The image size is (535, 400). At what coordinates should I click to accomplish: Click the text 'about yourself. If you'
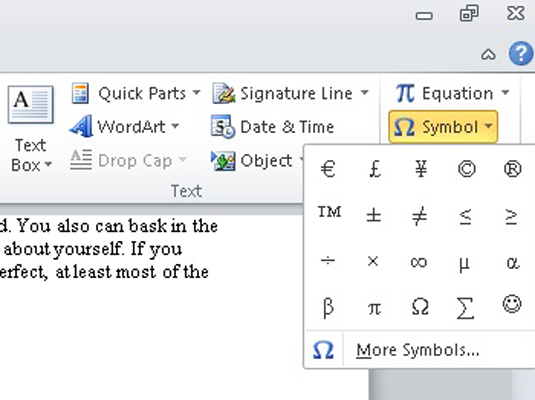click(x=93, y=249)
